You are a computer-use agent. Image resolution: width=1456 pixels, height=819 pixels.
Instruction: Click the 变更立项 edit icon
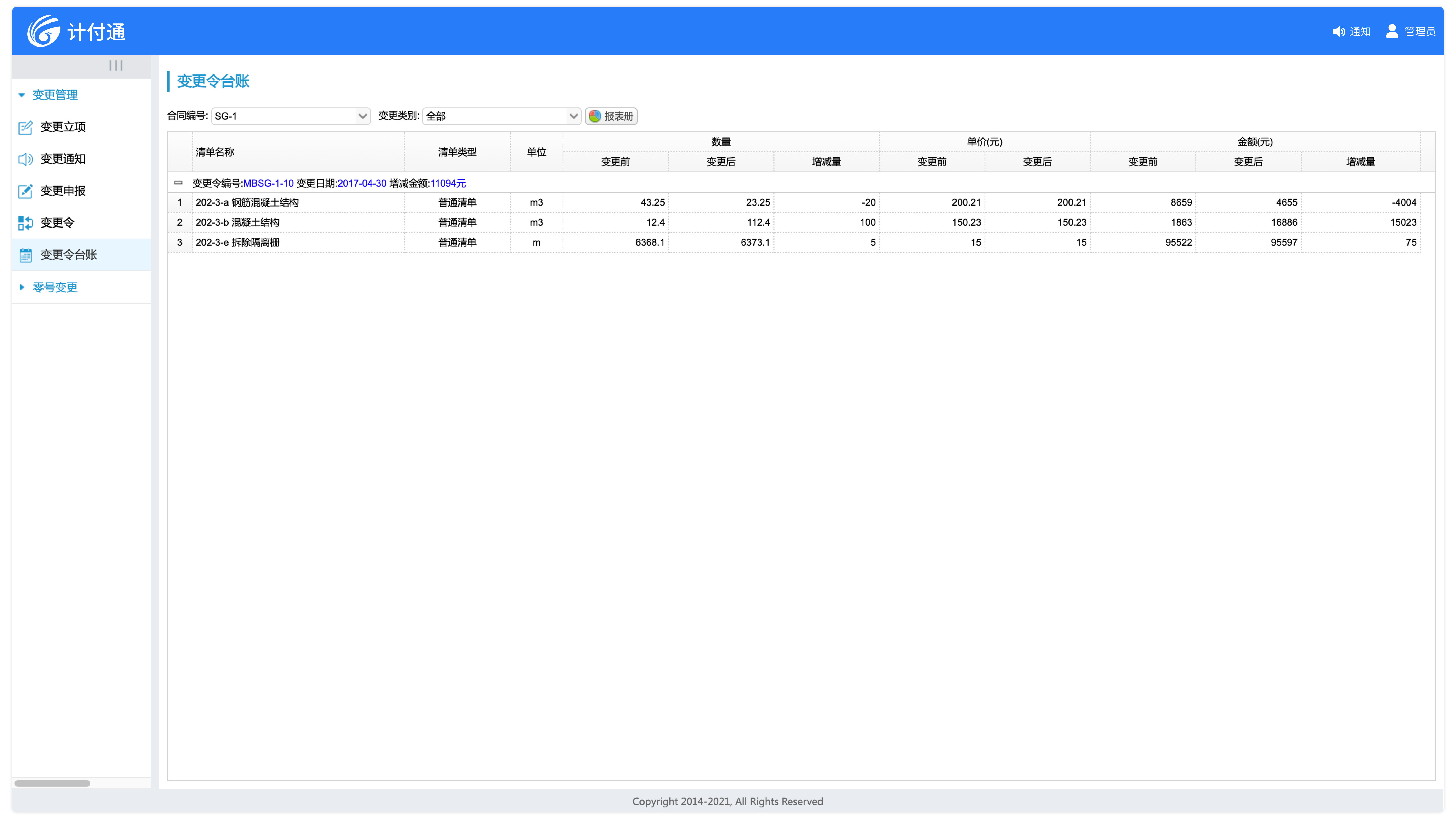tap(26, 127)
